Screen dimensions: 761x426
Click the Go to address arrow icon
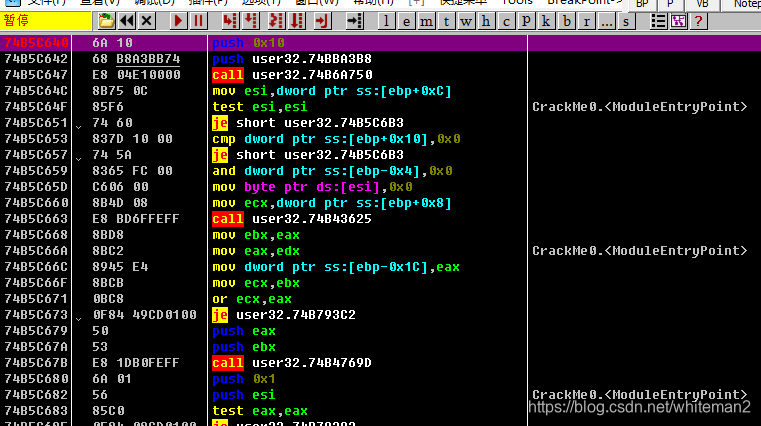click(355, 21)
